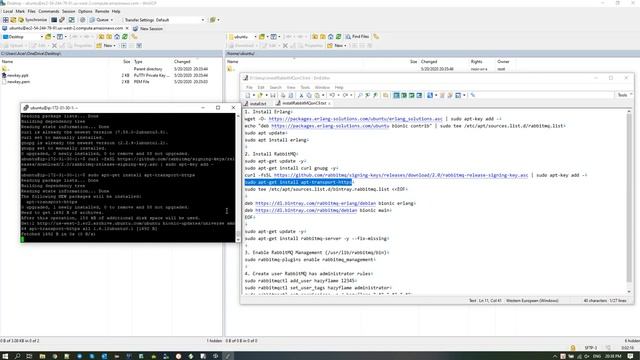Select the newkey.ppk file

coord(15,76)
